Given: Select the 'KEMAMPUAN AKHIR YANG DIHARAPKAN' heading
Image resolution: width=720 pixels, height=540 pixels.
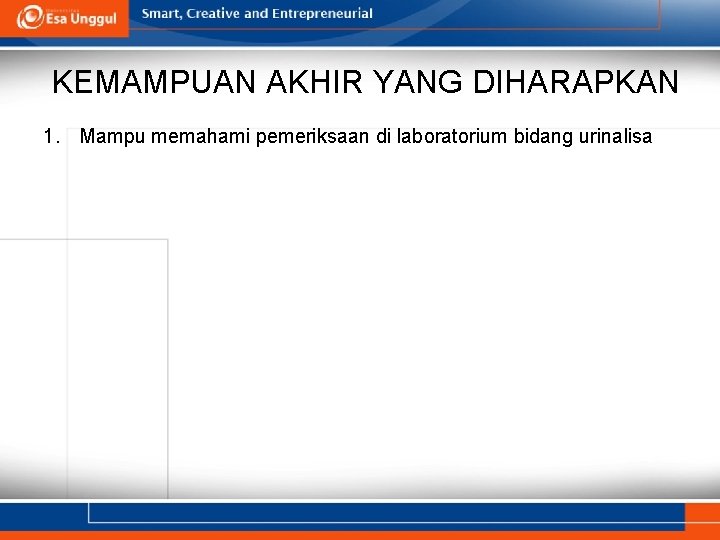Looking at the screenshot, I should pos(366,82).
